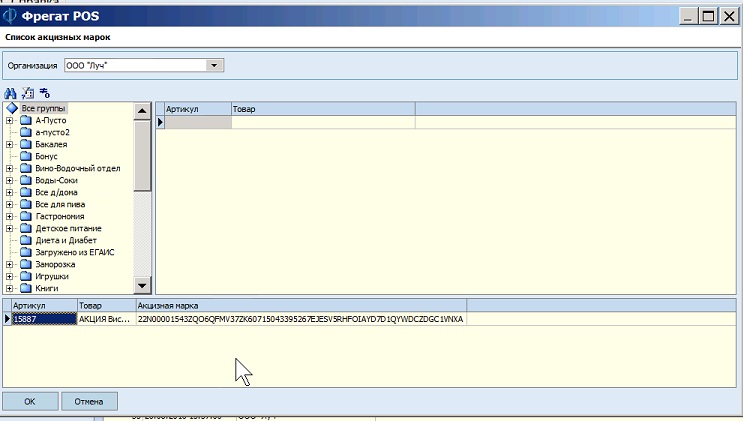Close the Фрегат POS window
The height and width of the screenshot is (421, 743).
(x=729, y=17)
